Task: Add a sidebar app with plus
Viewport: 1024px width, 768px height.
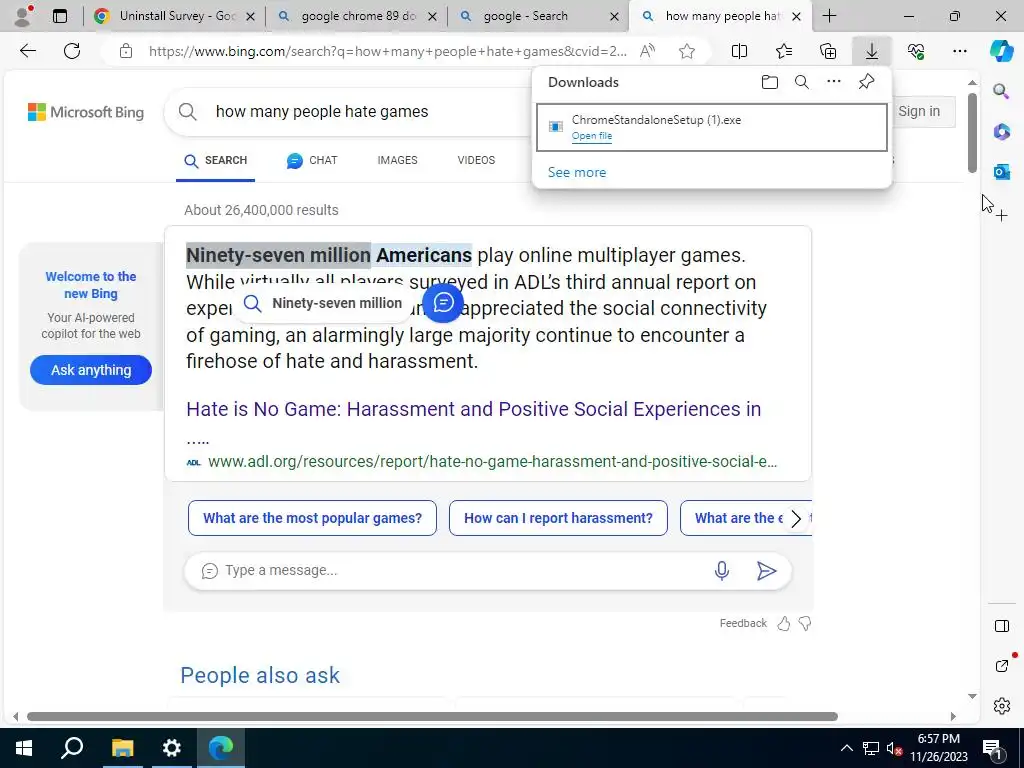Action: click(x=1002, y=216)
